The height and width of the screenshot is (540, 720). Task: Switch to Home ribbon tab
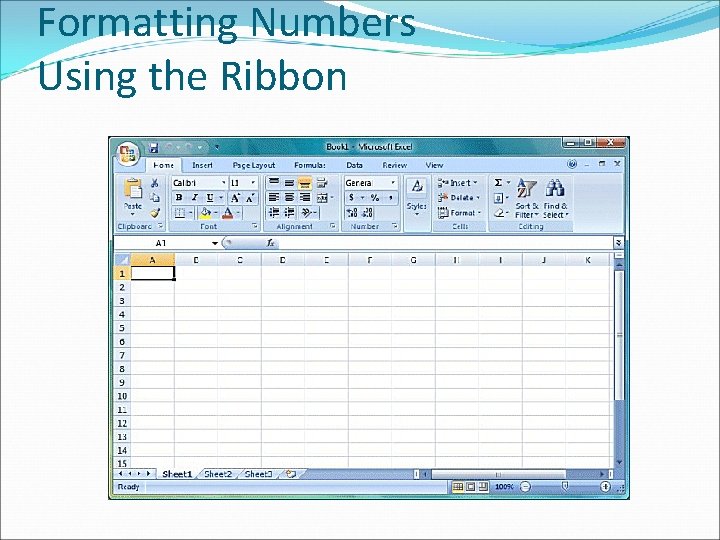(163, 165)
